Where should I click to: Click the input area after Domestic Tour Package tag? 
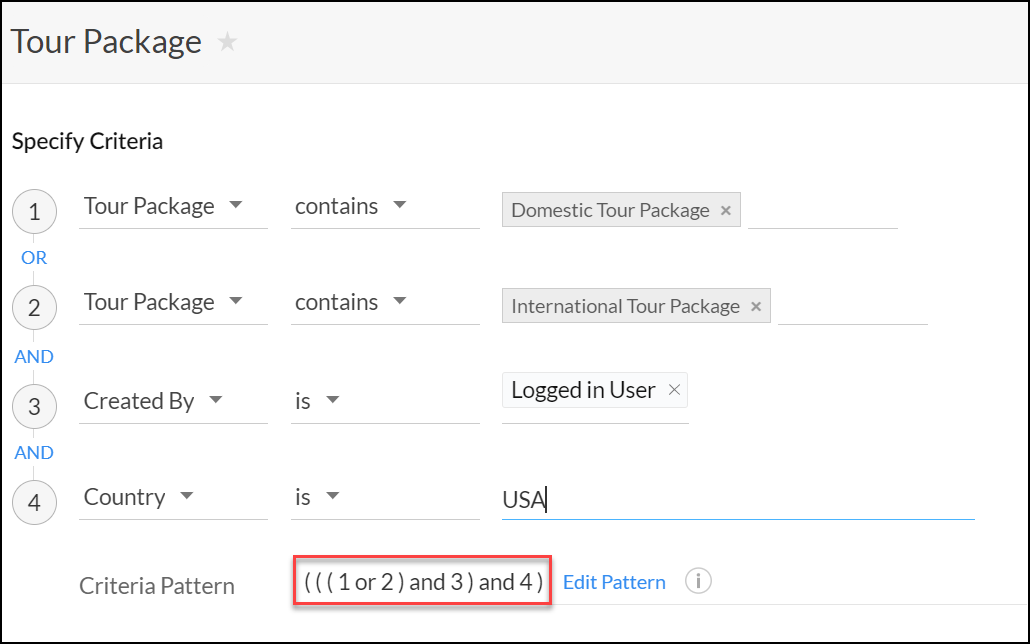(x=822, y=211)
